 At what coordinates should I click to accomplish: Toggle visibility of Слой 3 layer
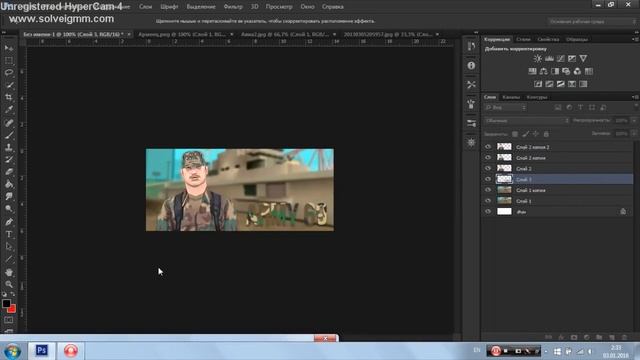click(x=488, y=179)
